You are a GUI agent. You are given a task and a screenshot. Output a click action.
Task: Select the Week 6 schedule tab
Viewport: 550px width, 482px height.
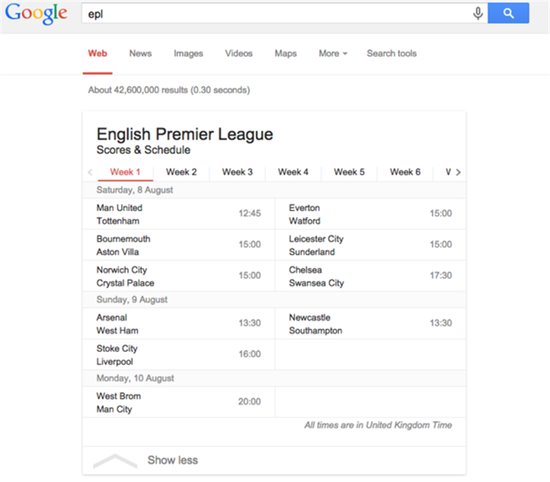tap(405, 172)
